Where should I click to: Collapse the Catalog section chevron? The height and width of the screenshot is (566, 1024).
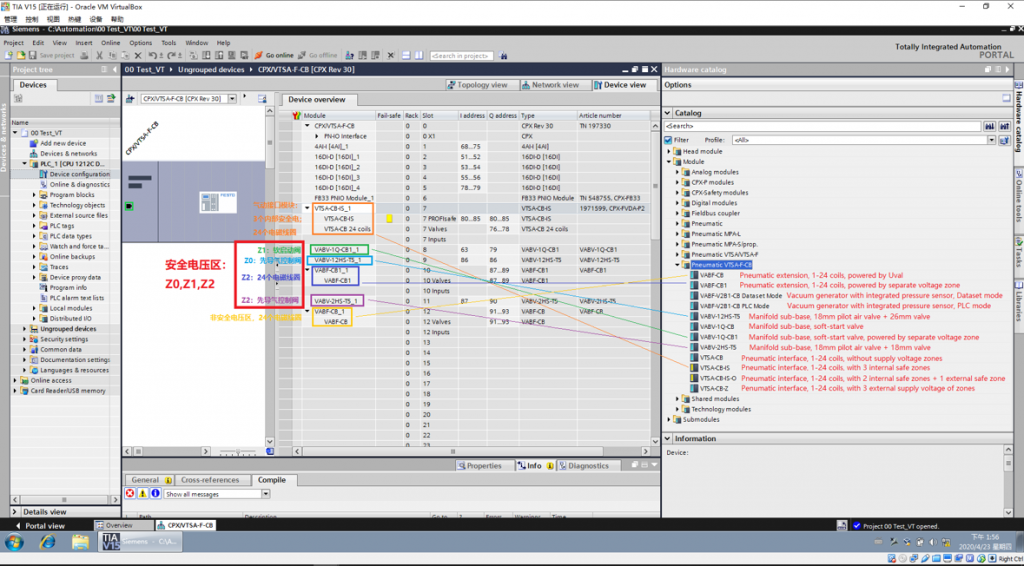click(x=667, y=113)
